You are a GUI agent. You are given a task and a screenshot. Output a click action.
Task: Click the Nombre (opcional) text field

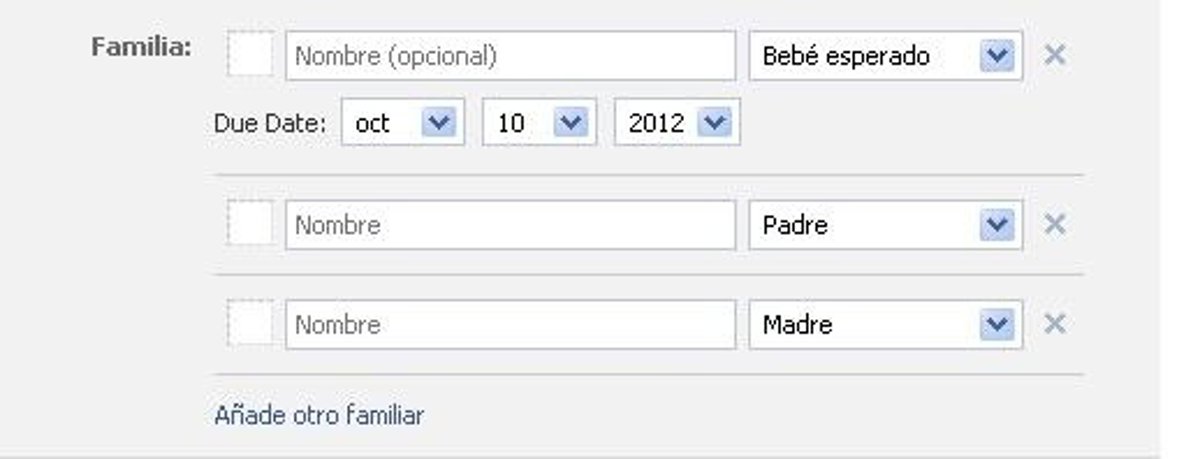(510, 56)
